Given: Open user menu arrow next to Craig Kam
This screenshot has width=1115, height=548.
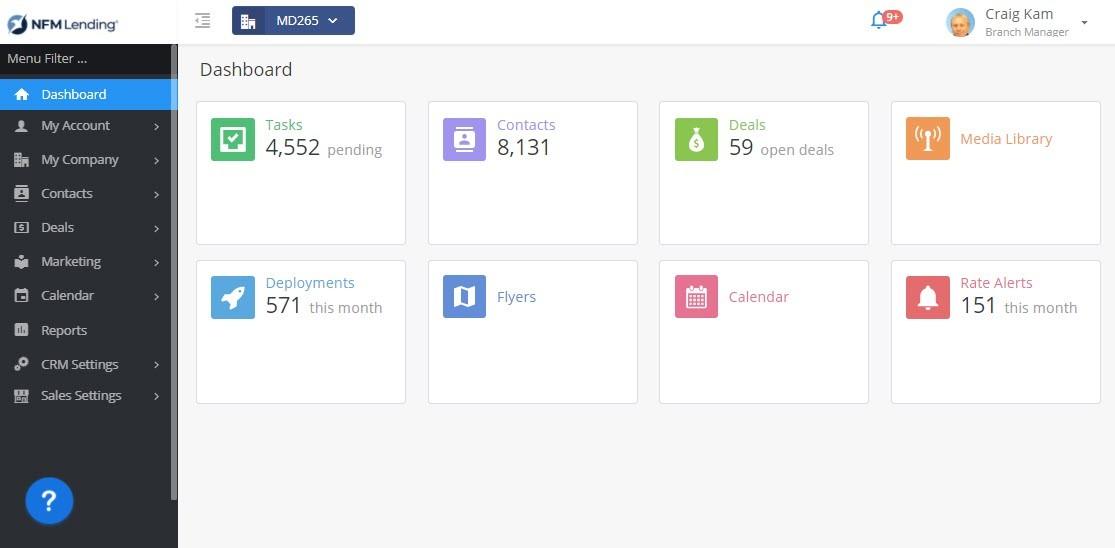Looking at the screenshot, I should tap(1084, 23).
